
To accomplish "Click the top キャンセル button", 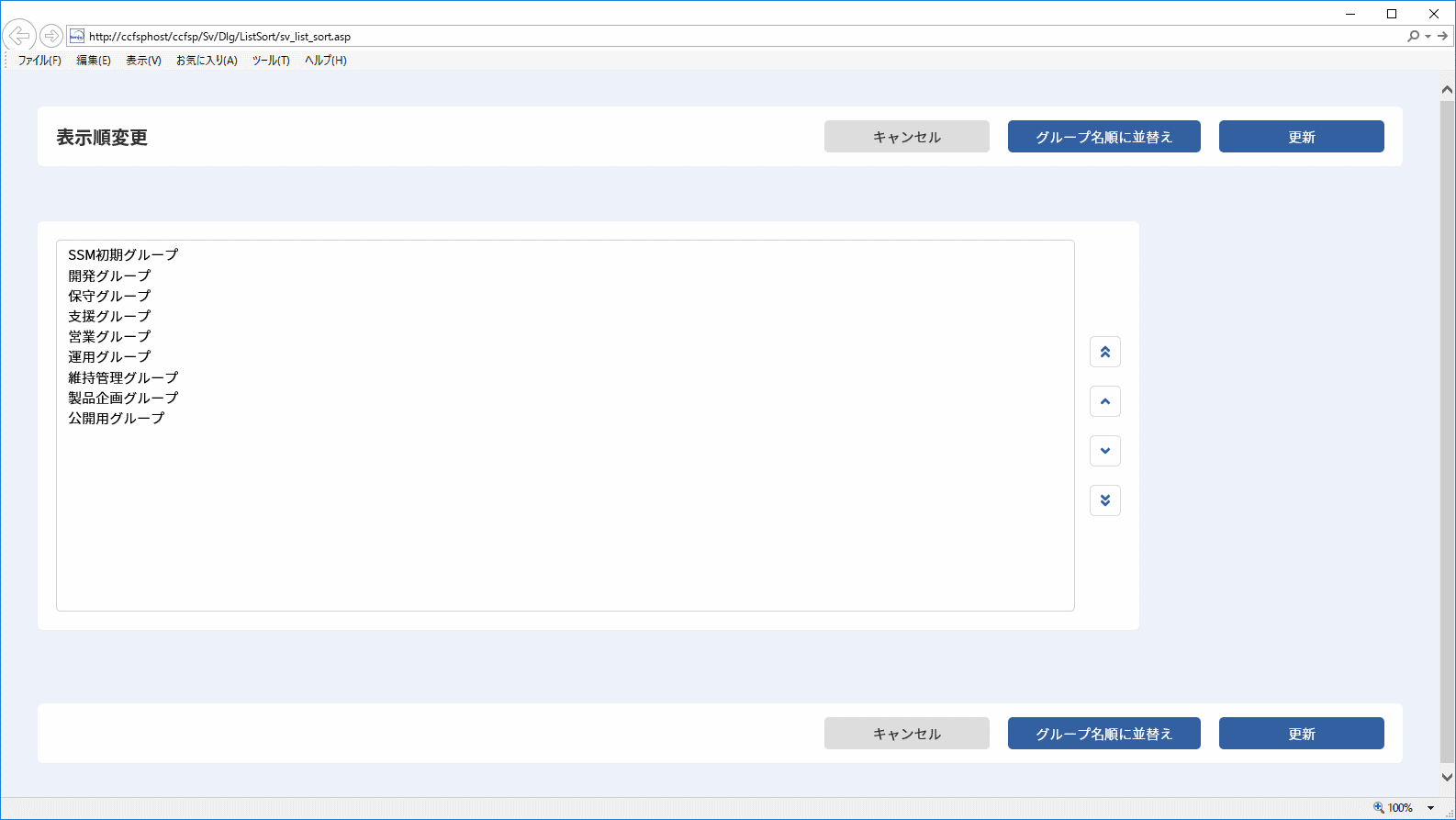I will tap(907, 137).
